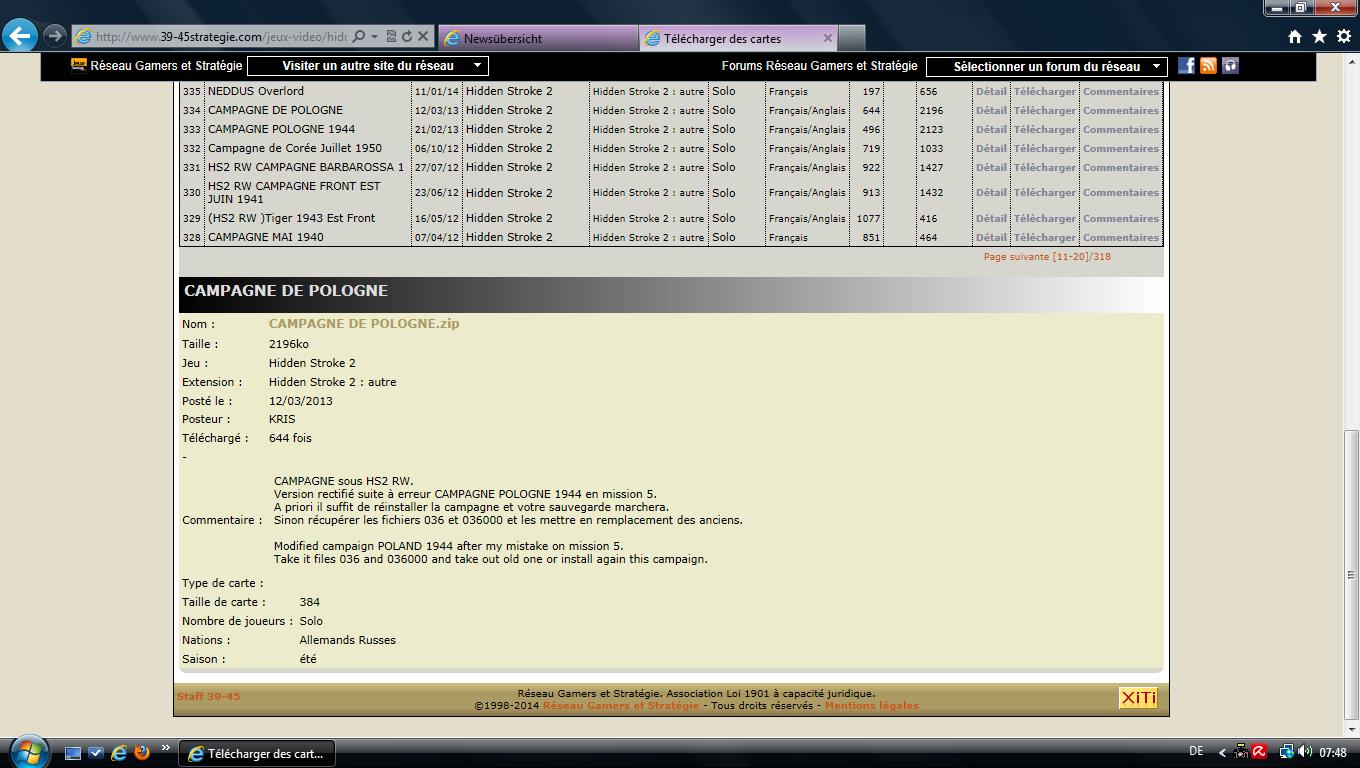
Task: Go back with the browser Back arrow
Action: (x=20, y=36)
